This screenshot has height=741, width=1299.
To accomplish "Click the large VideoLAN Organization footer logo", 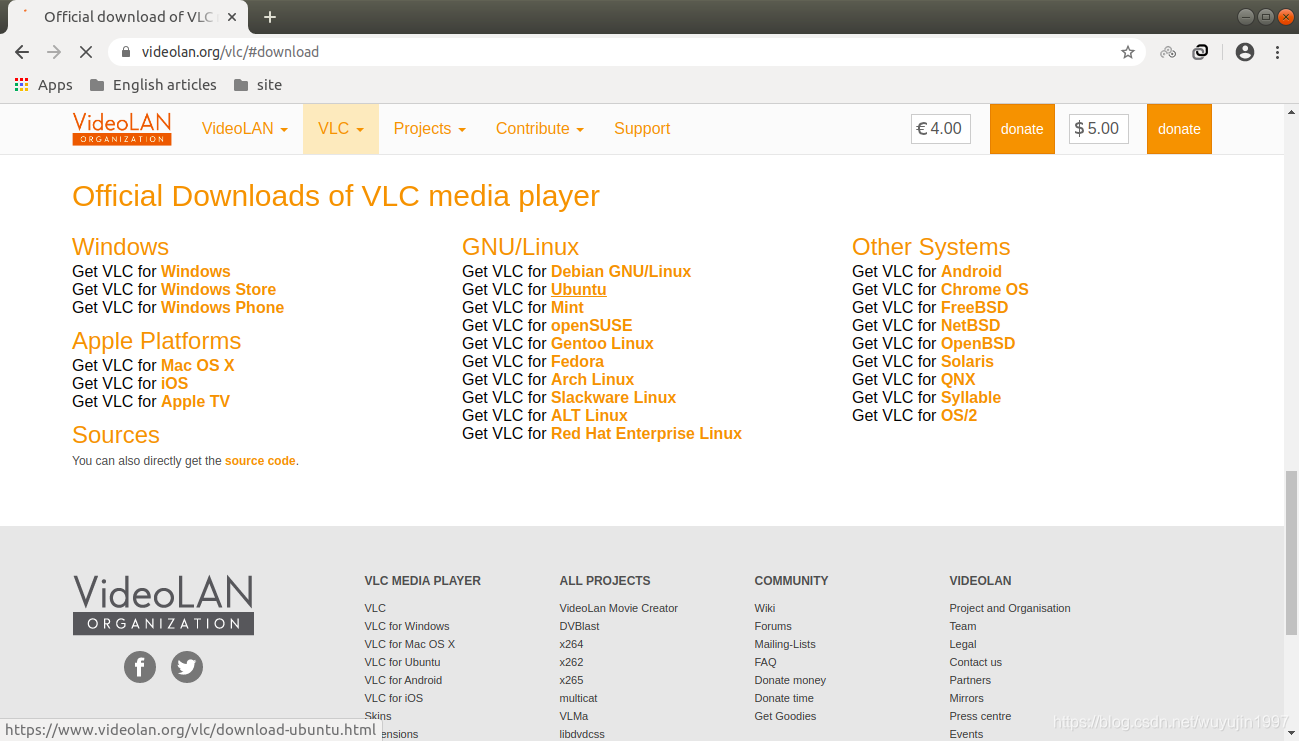I will 163,605.
